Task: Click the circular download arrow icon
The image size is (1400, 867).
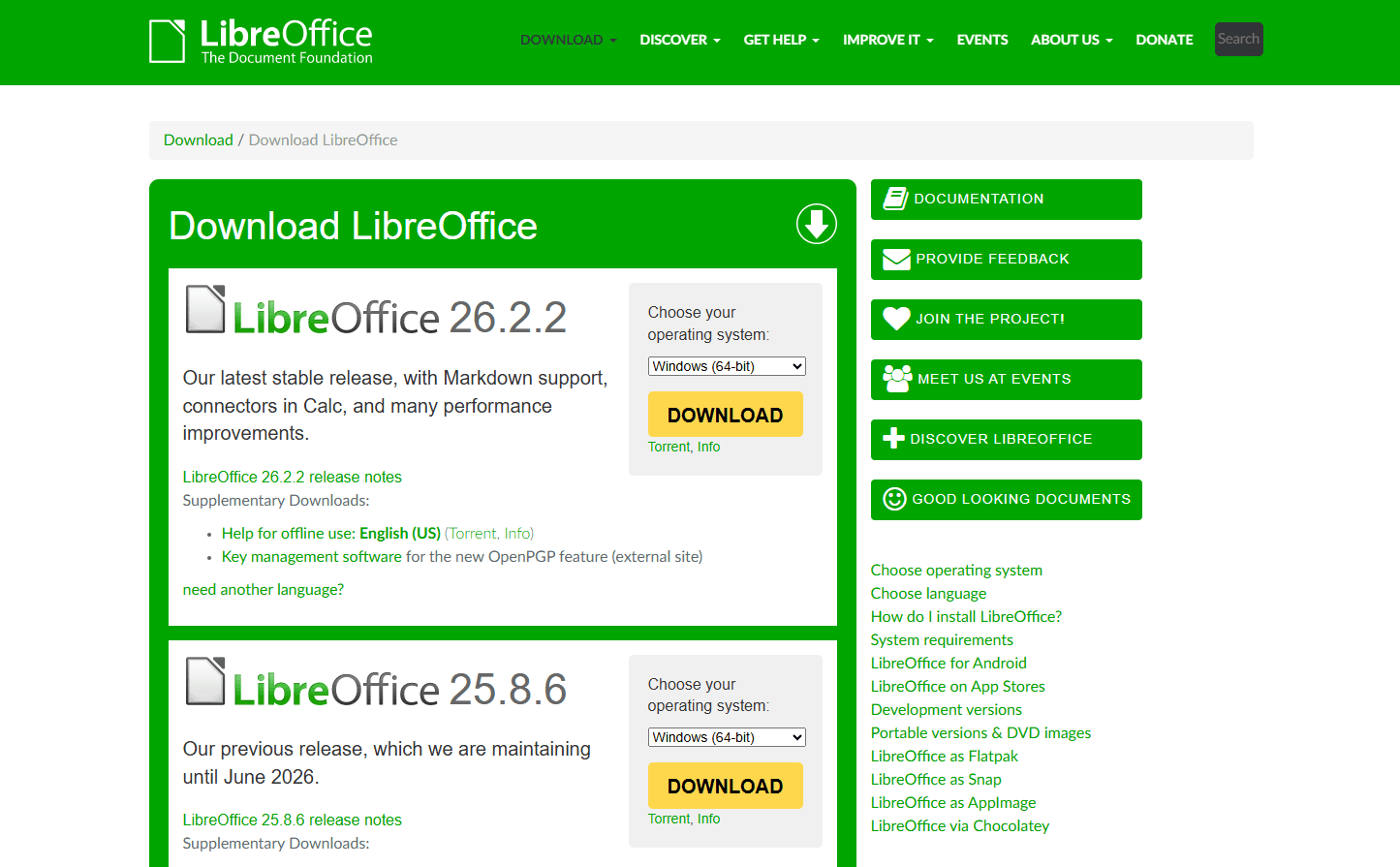Action: [x=816, y=224]
